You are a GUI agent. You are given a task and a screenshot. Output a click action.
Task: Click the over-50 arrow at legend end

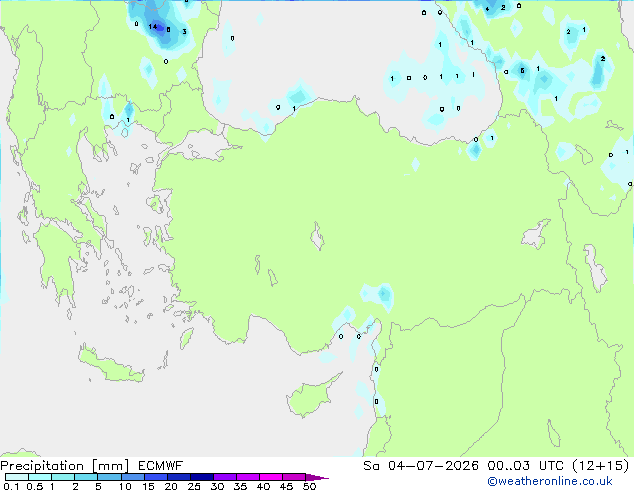317,477
